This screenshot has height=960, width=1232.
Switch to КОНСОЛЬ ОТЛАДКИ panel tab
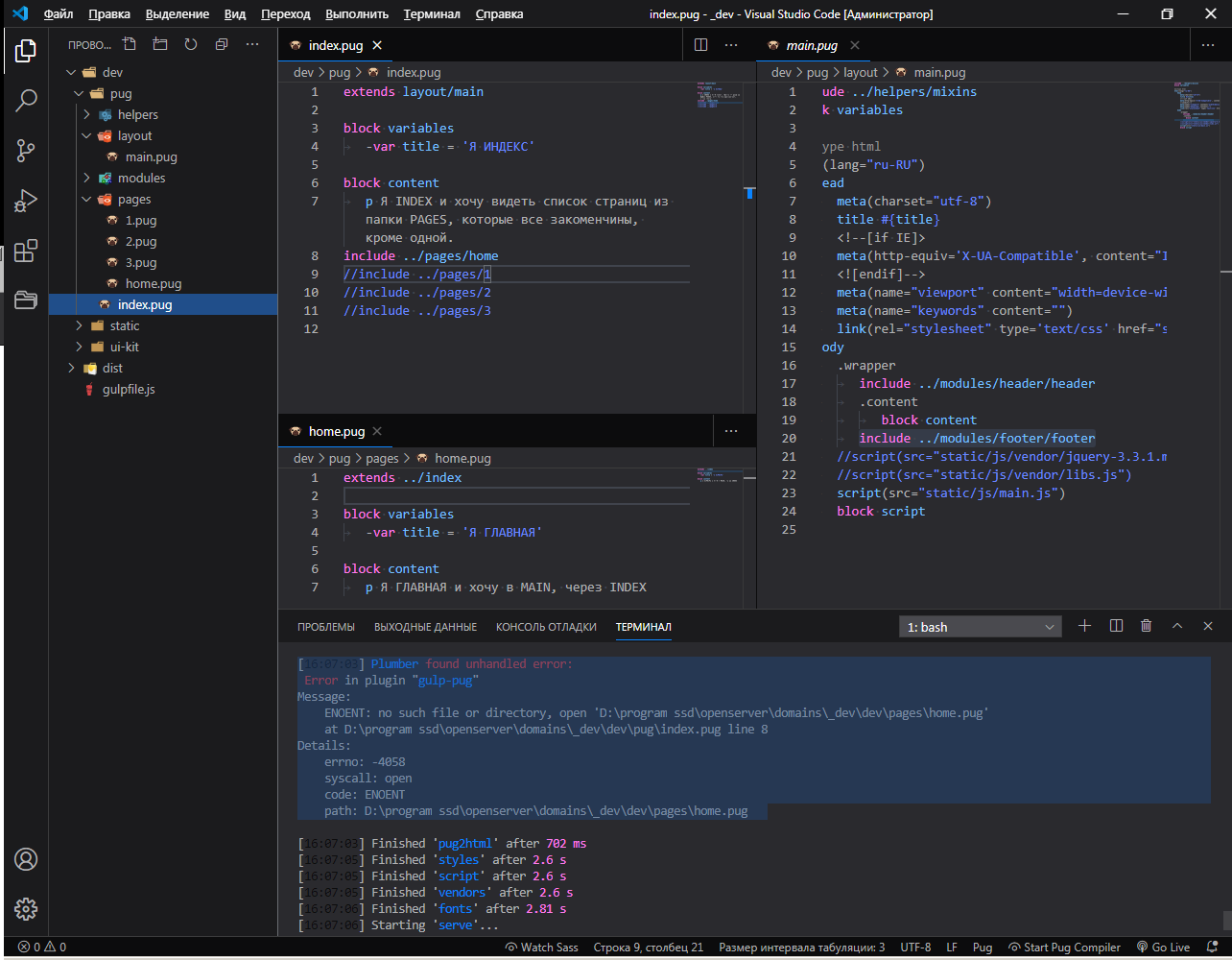[x=546, y=627]
